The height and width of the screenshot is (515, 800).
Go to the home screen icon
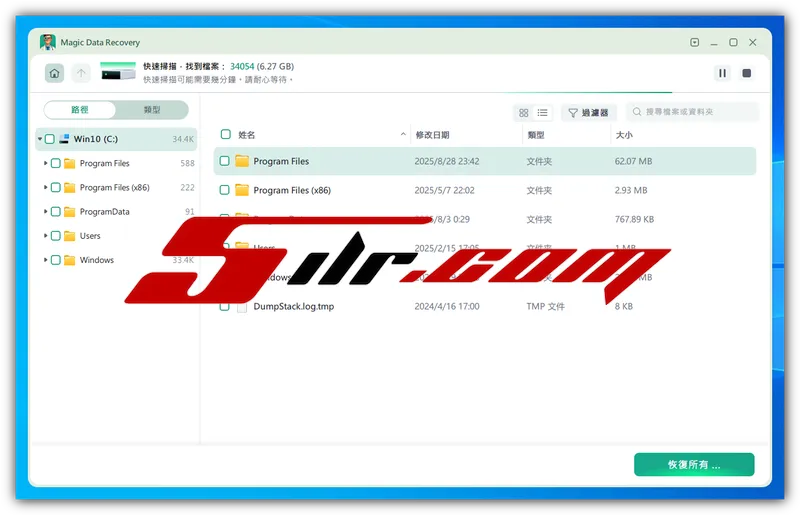[x=55, y=73]
